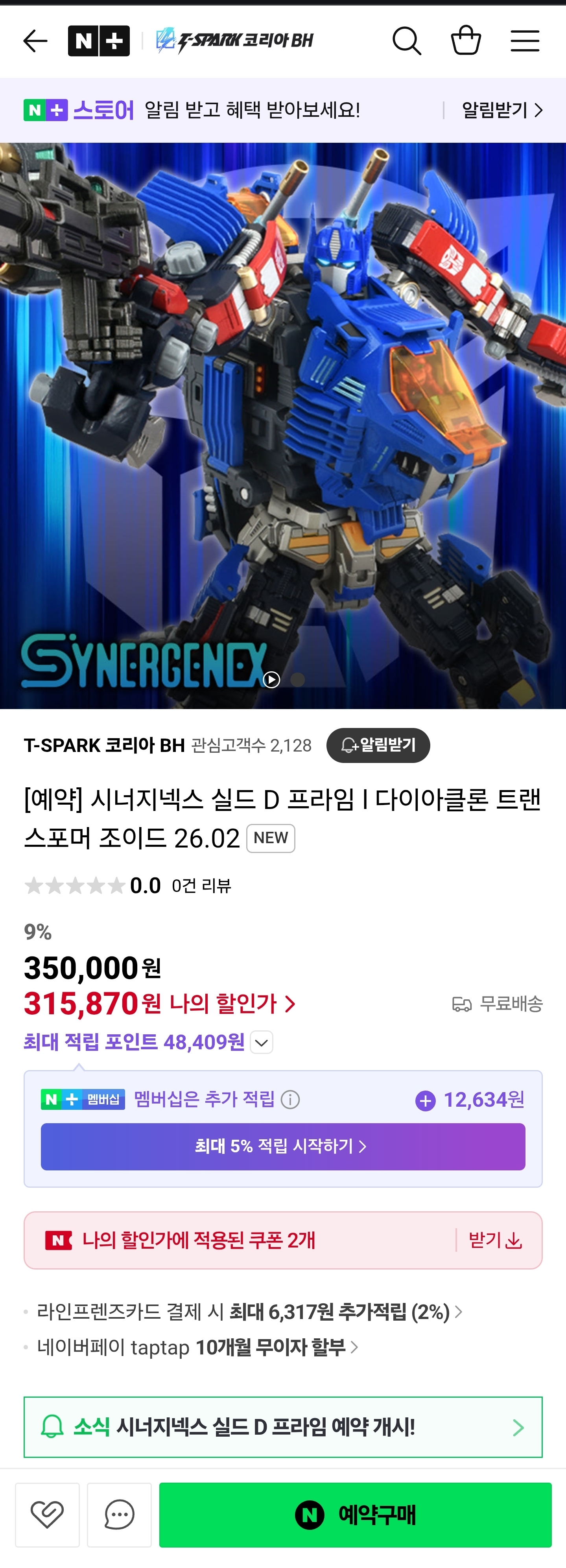Open the shopping cart icon
Screen dimensions: 566x1568
466,40
